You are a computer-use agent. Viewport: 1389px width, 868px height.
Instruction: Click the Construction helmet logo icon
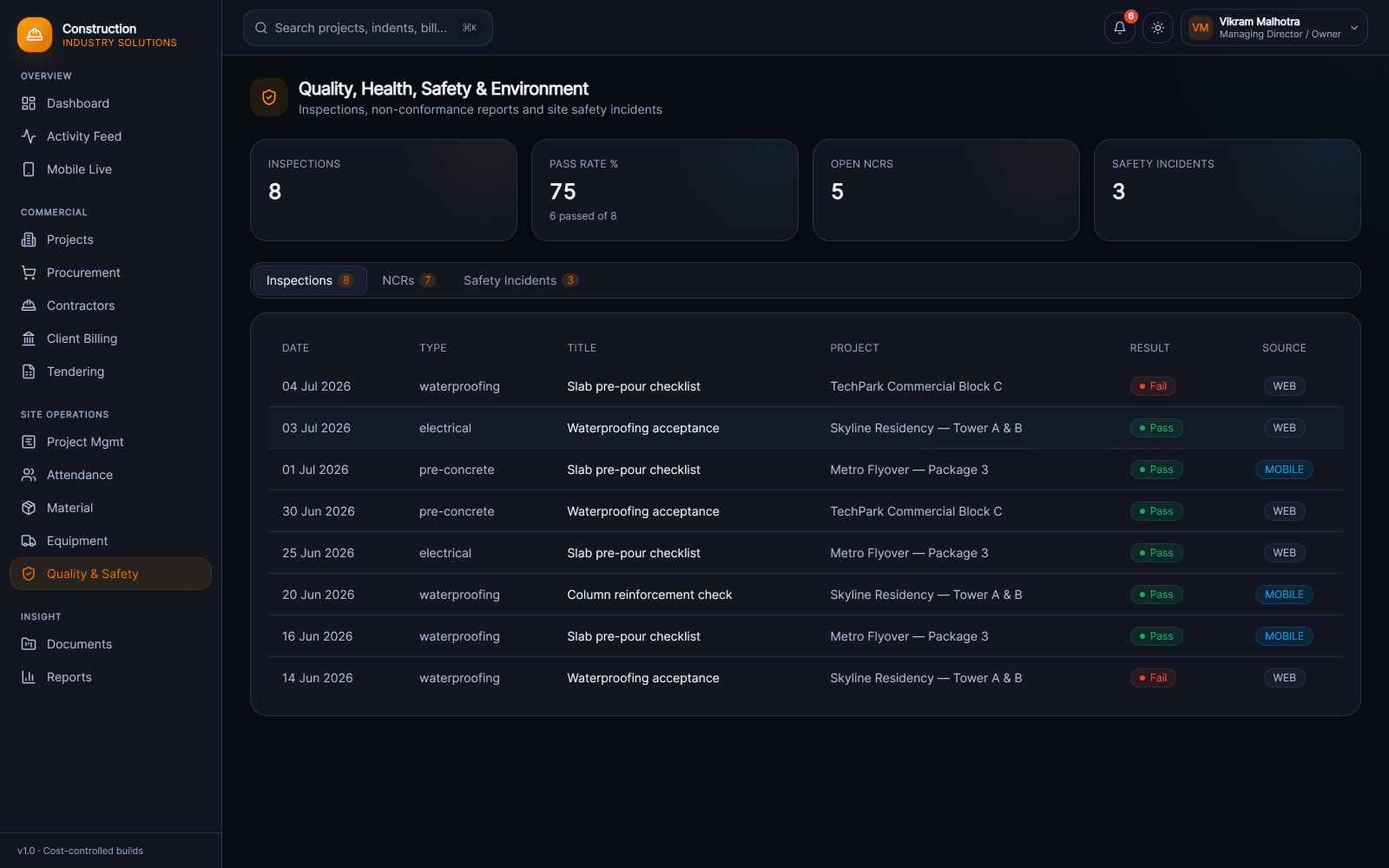point(35,35)
